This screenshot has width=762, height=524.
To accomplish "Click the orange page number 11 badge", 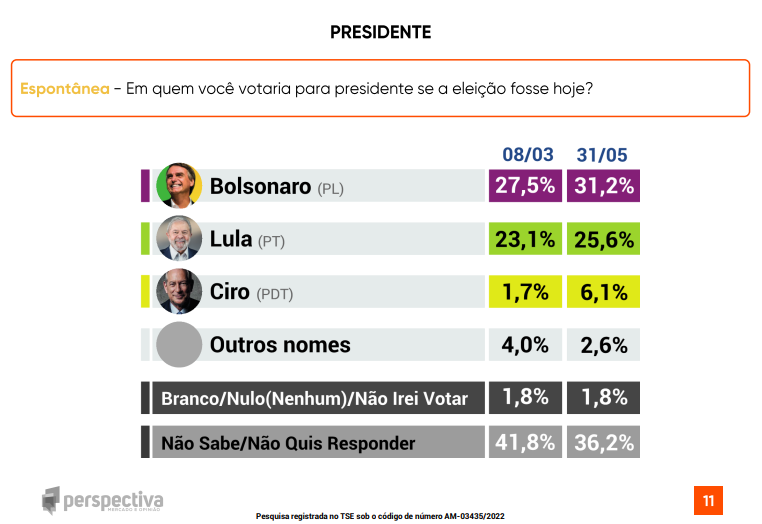I will coord(708,500).
